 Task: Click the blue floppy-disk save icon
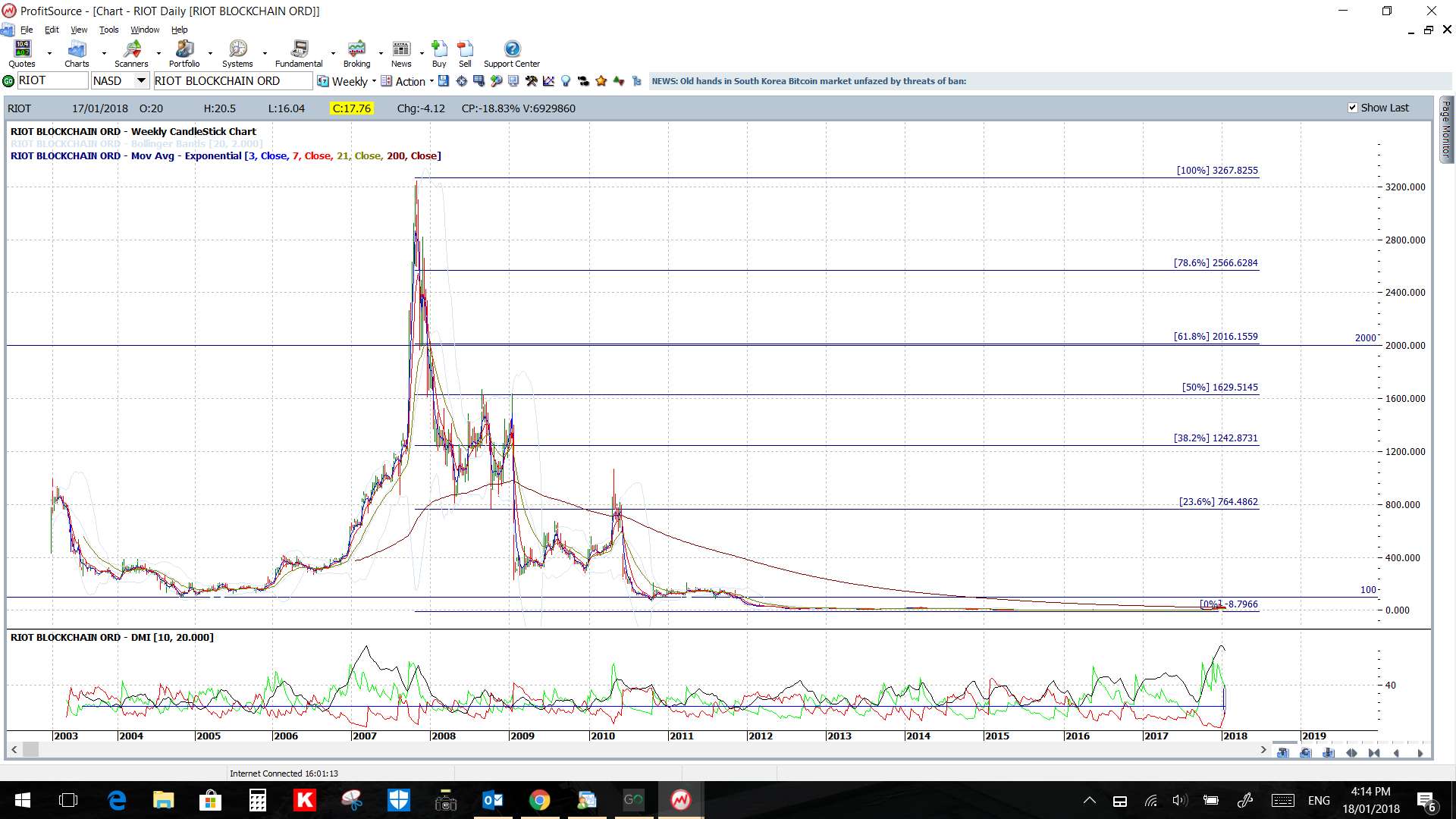[x=444, y=81]
